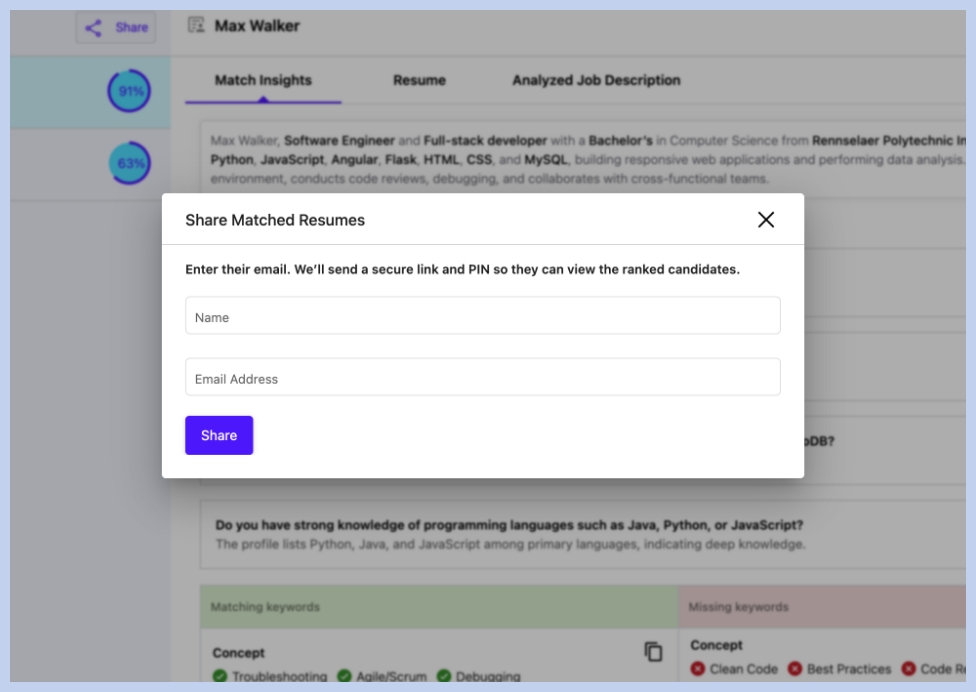Click the Matching keywords header

[265, 607]
